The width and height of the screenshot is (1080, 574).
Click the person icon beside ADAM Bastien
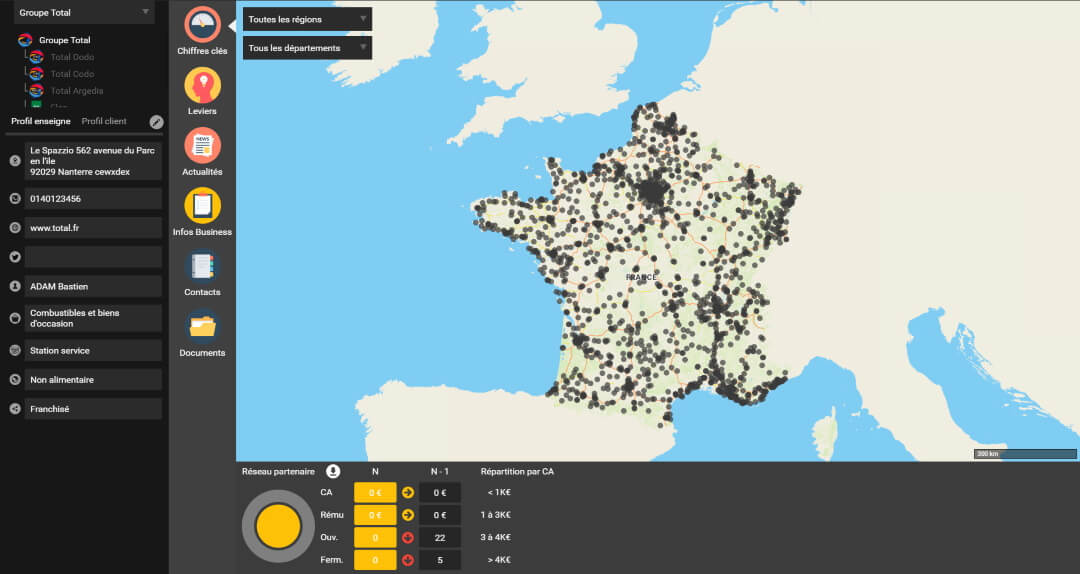click(14, 286)
